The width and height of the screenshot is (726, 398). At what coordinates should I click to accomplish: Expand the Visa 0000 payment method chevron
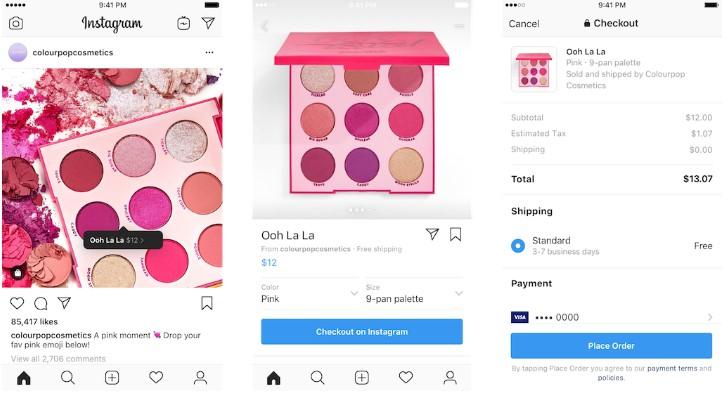[710, 317]
